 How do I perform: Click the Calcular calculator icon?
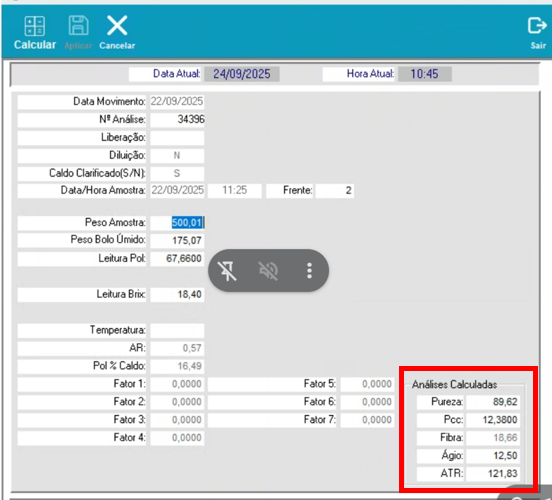pos(34,26)
